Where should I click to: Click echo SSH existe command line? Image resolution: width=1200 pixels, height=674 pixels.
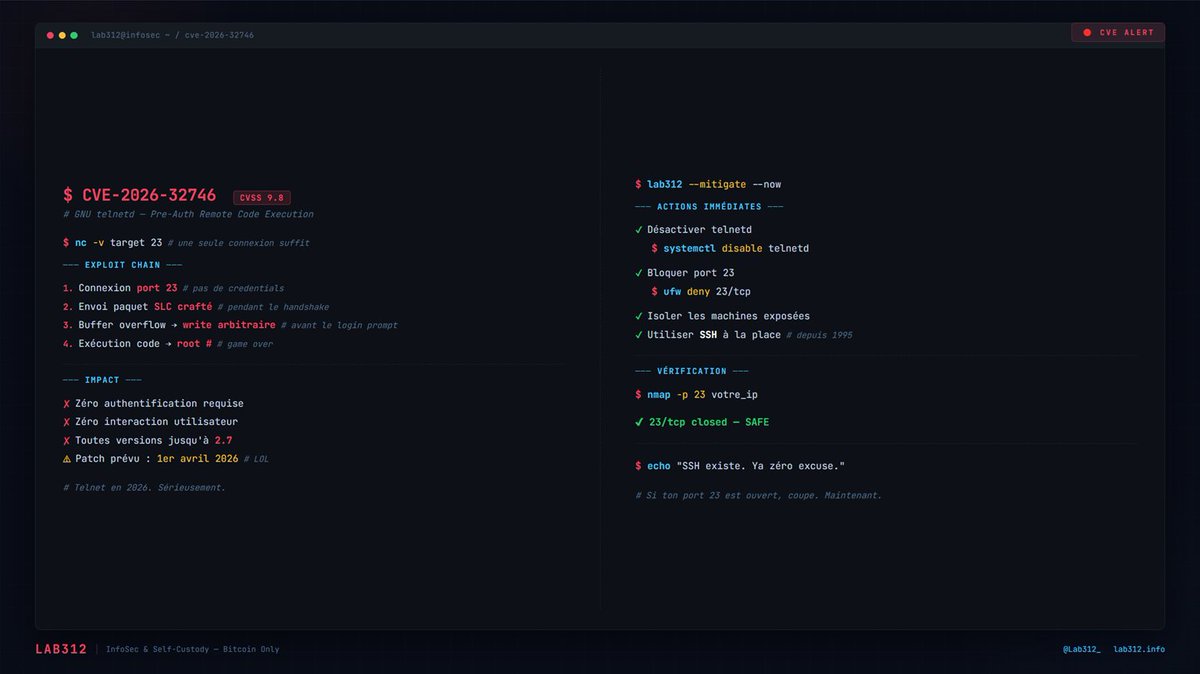click(741, 466)
